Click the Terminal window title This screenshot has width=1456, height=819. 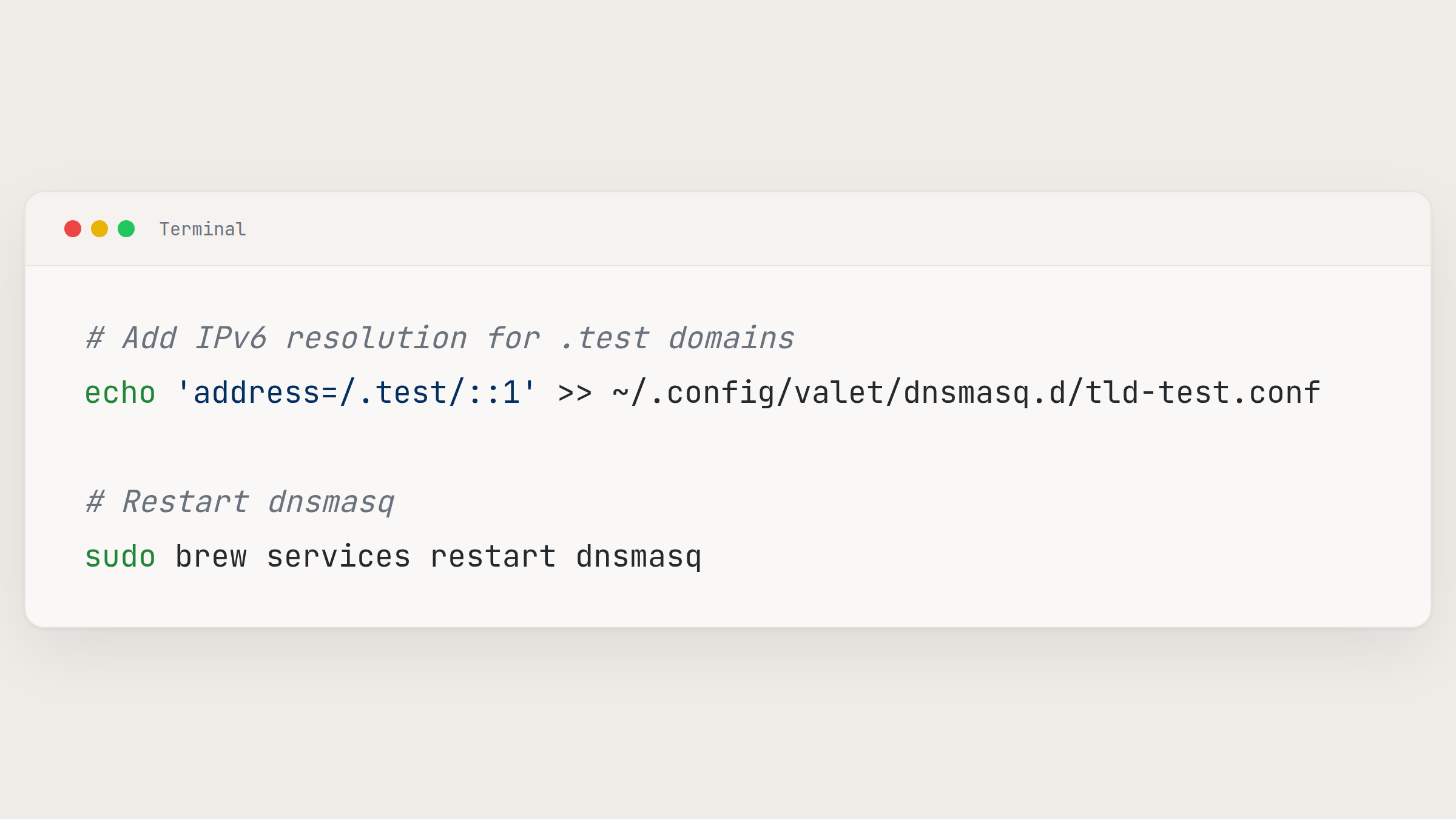tap(203, 229)
